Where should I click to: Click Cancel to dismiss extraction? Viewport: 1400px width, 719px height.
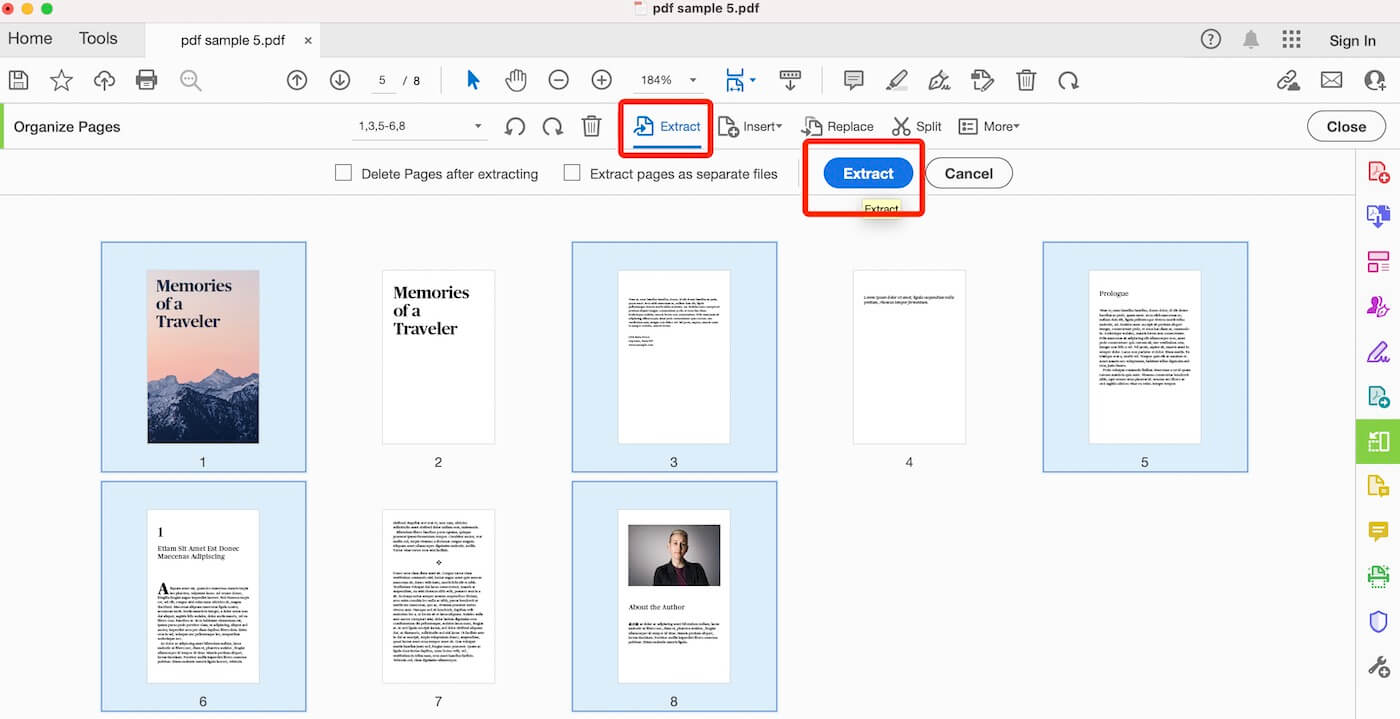(968, 172)
